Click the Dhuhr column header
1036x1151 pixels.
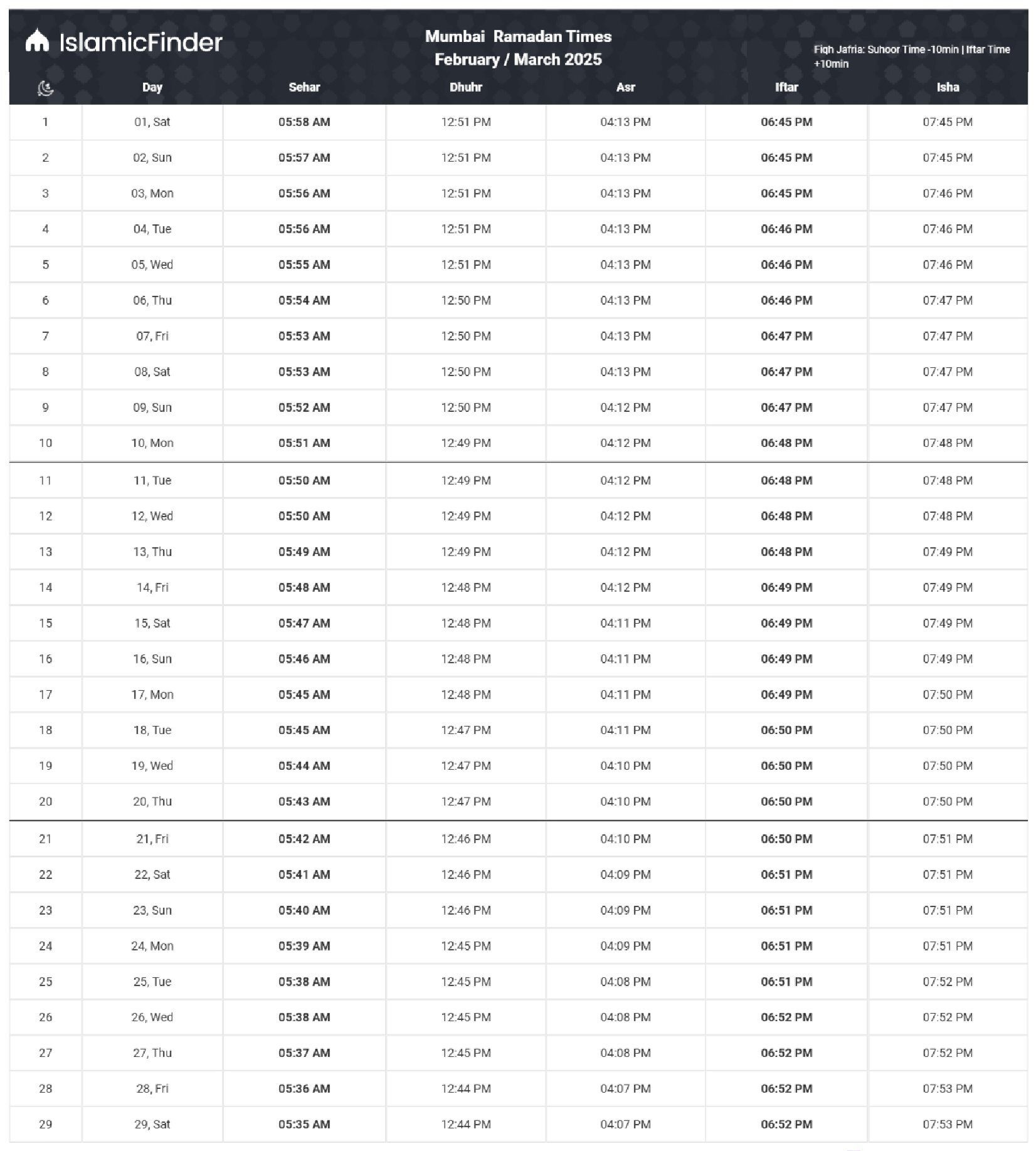click(x=466, y=87)
